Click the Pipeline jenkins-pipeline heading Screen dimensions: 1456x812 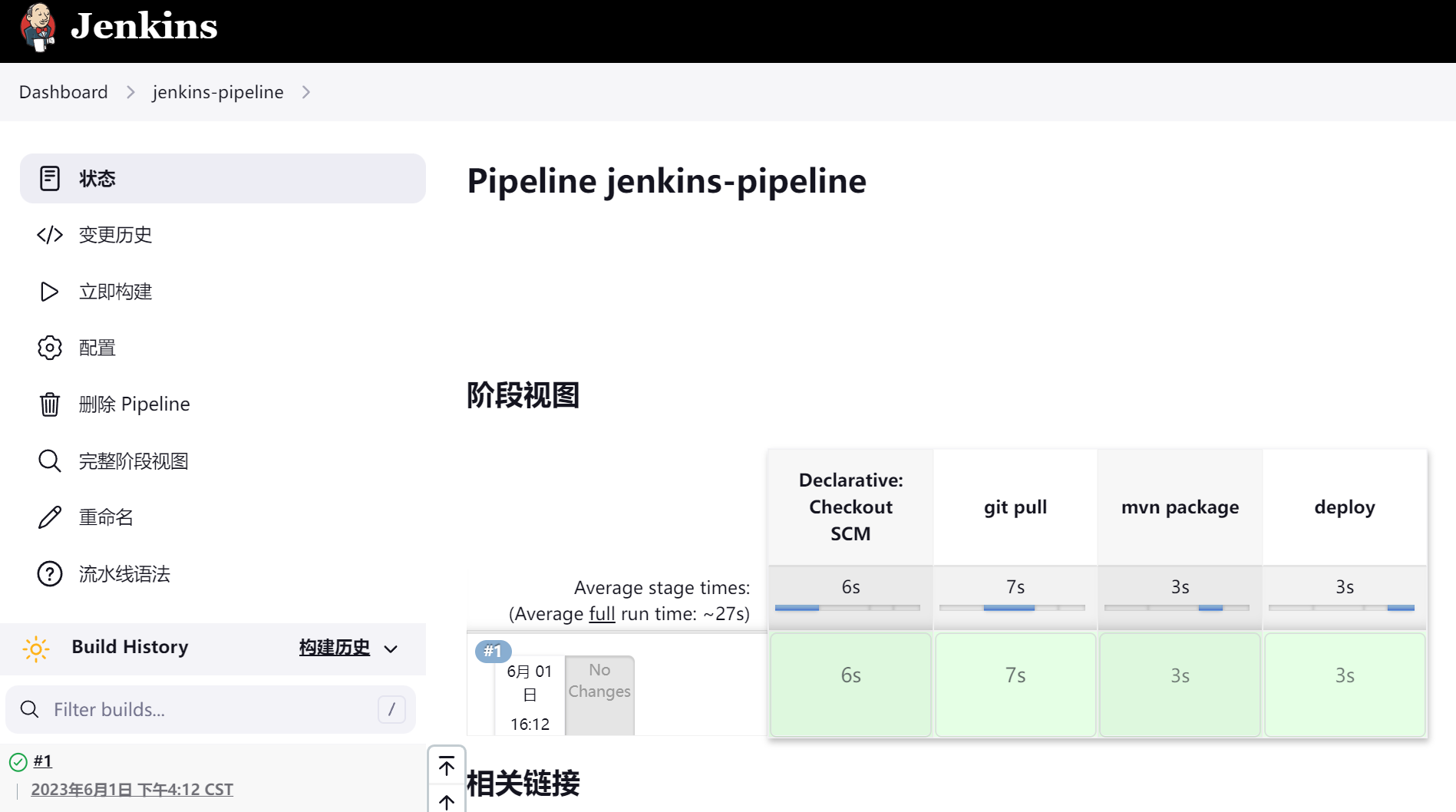[x=666, y=182]
